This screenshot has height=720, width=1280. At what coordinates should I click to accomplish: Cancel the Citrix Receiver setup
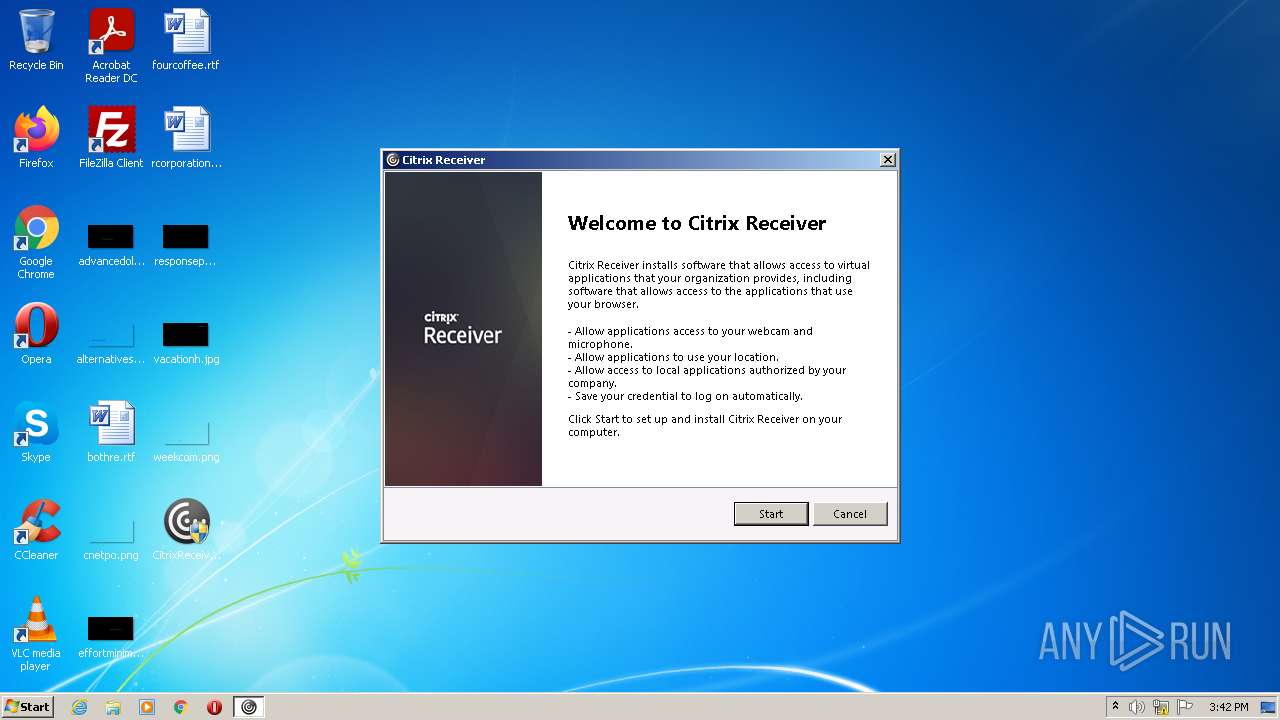(x=850, y=514)
